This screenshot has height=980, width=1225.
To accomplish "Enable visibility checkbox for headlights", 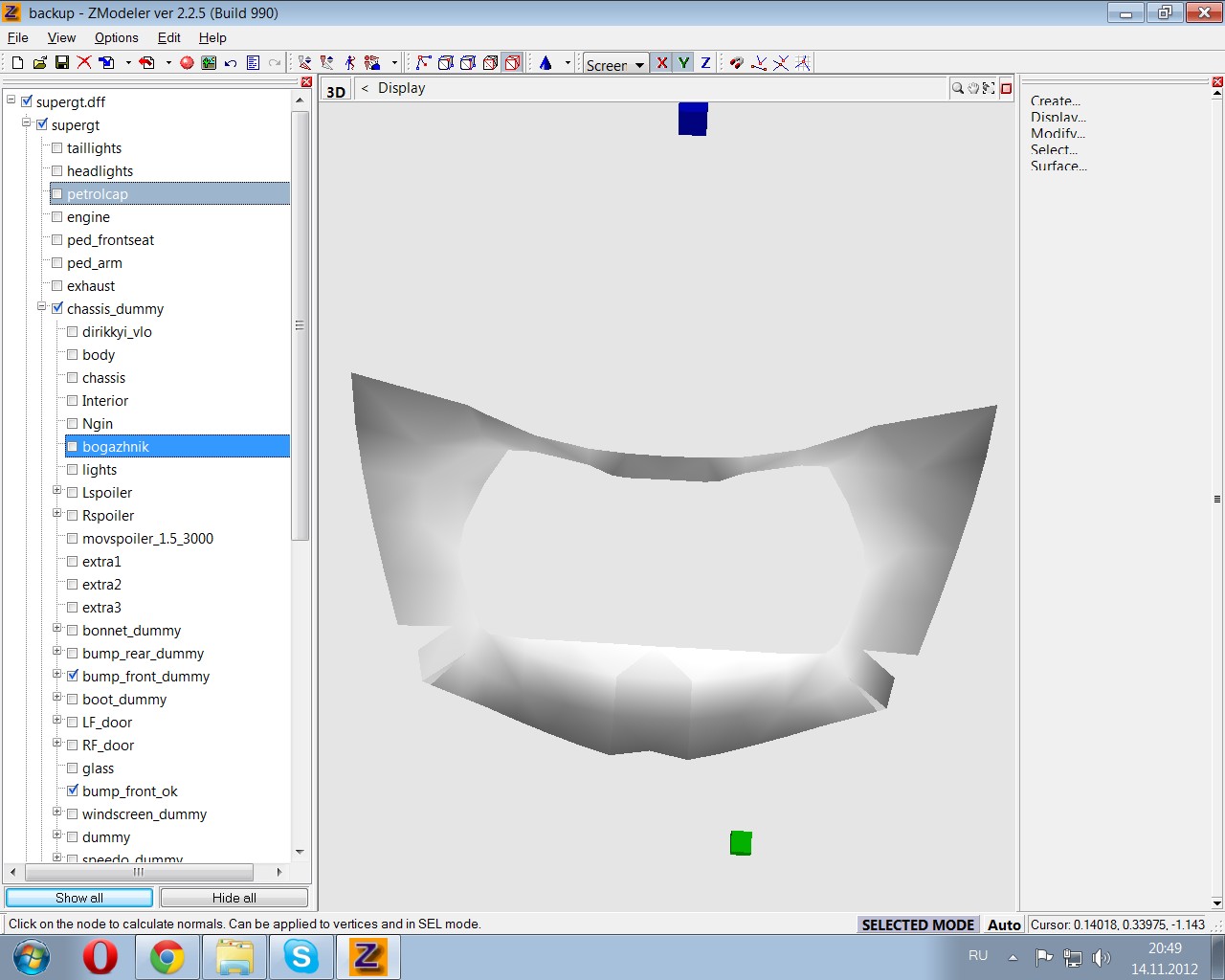I will [57, 171].
